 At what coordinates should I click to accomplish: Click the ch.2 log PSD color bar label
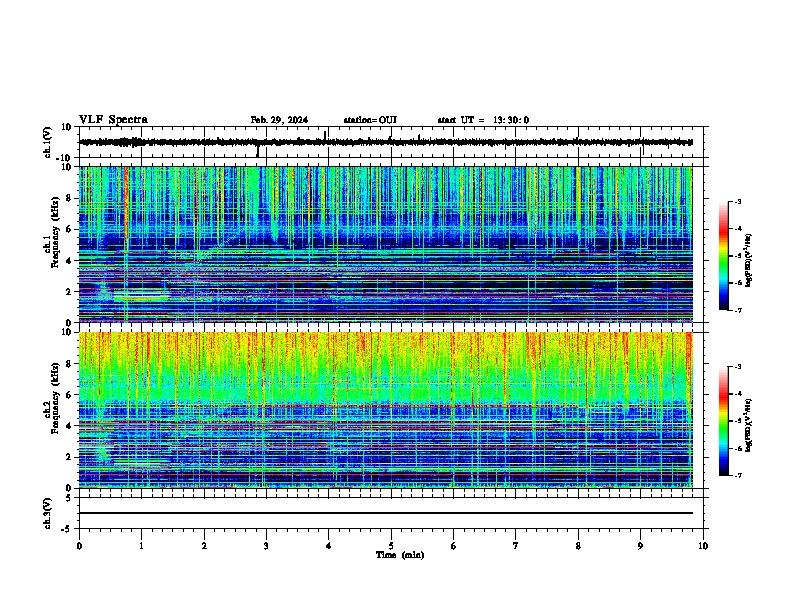(x=749, y=425)
